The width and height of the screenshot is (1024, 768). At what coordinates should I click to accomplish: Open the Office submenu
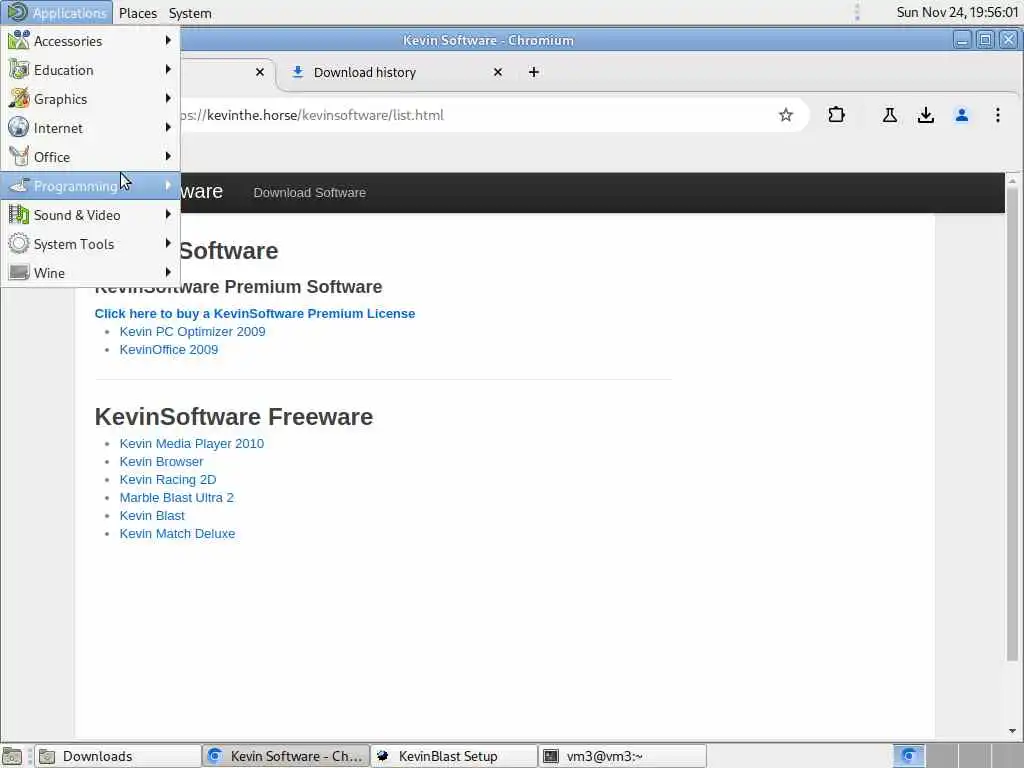(x=90, y=157)
